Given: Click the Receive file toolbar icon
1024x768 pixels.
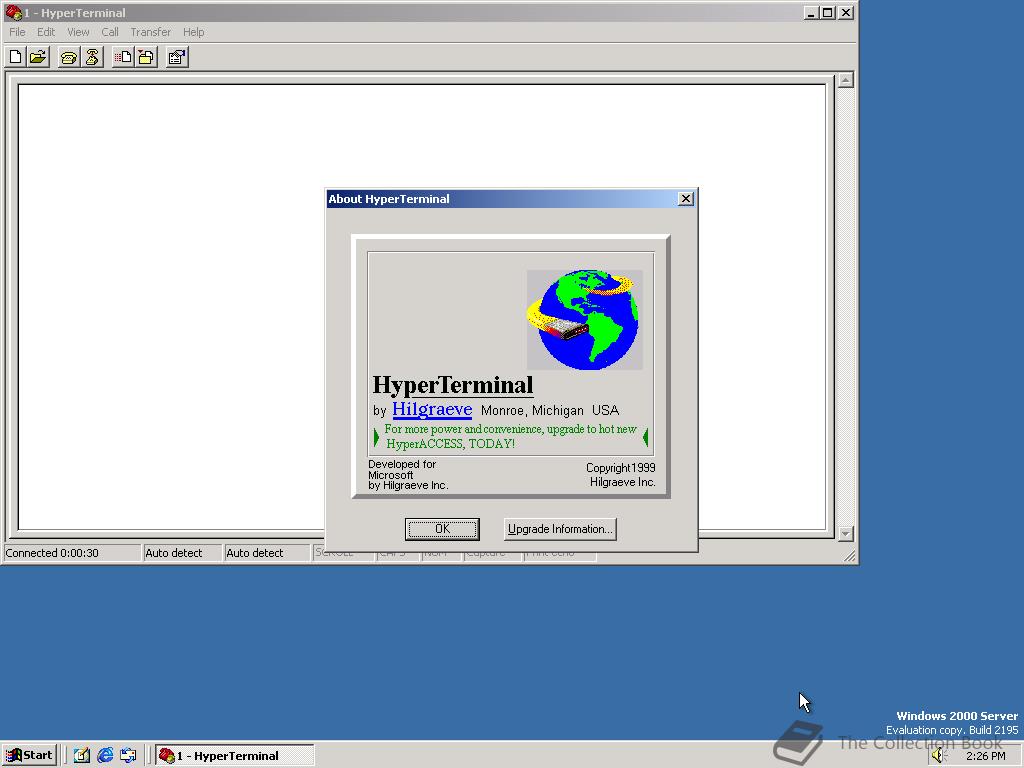Looking at the screenshot, I should [x=146, y=57].
